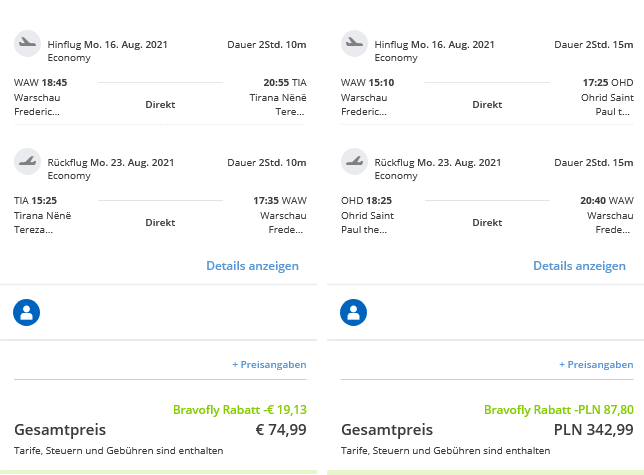This screenshot has height=475, width=644.
Task: Click the Bravofly Rabatt -PLN 87,80 label
Action: click(559, 410)
